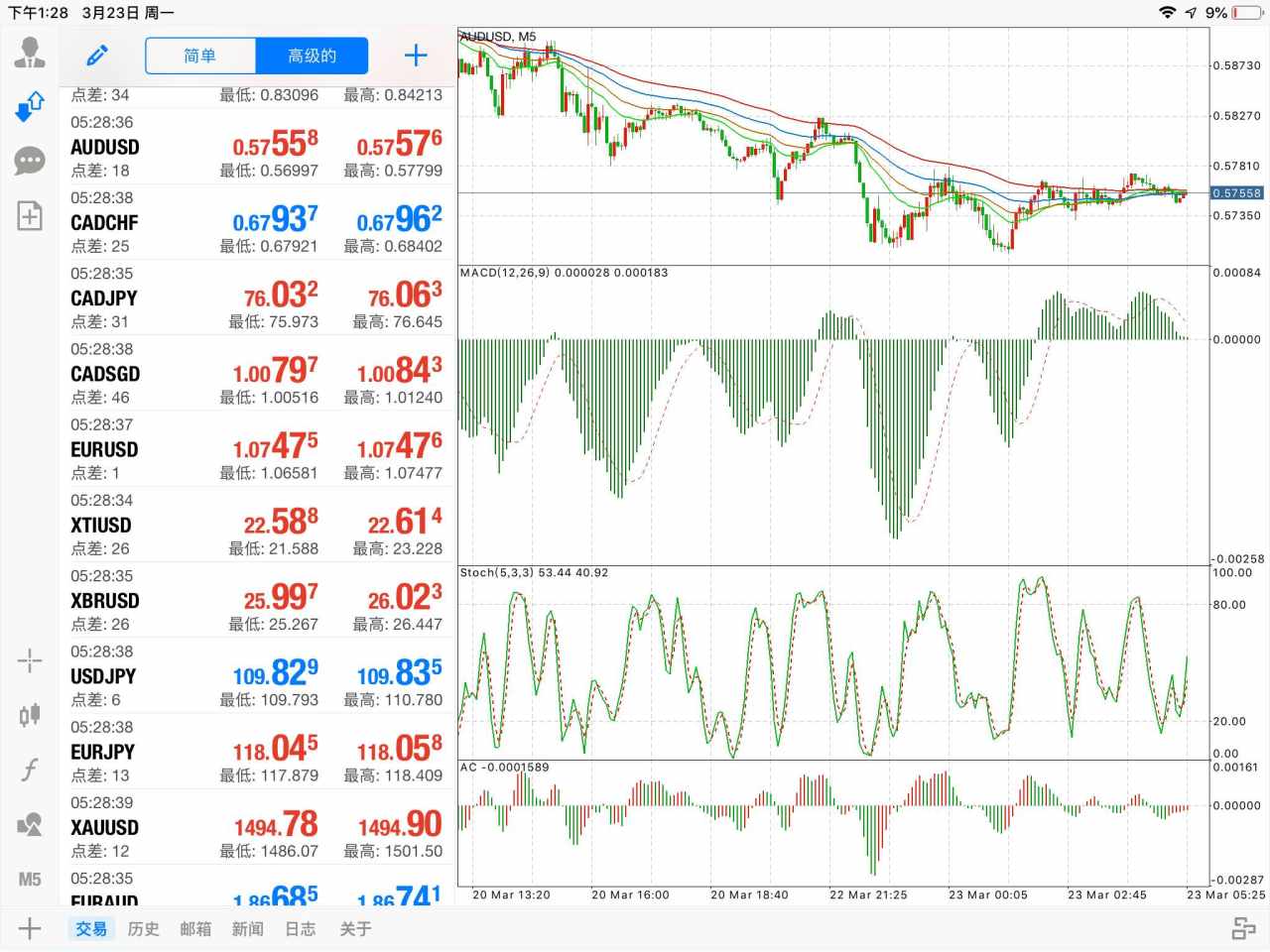
Task: Tap the blue up-down arrows quotes icon
Action: tap(30, 106)
